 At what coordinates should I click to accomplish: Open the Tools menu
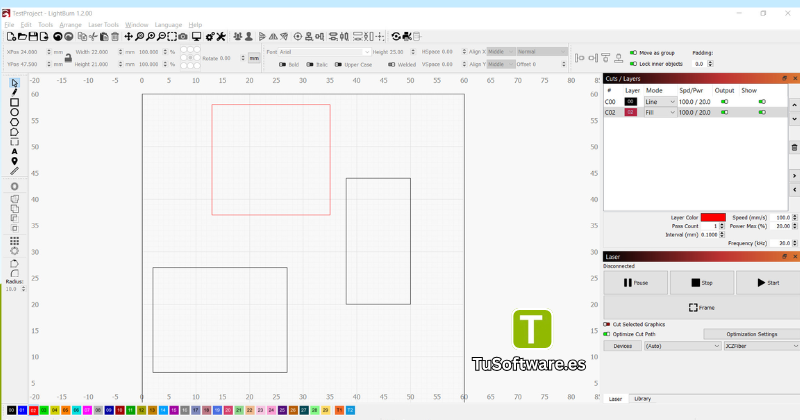(45, 24)
